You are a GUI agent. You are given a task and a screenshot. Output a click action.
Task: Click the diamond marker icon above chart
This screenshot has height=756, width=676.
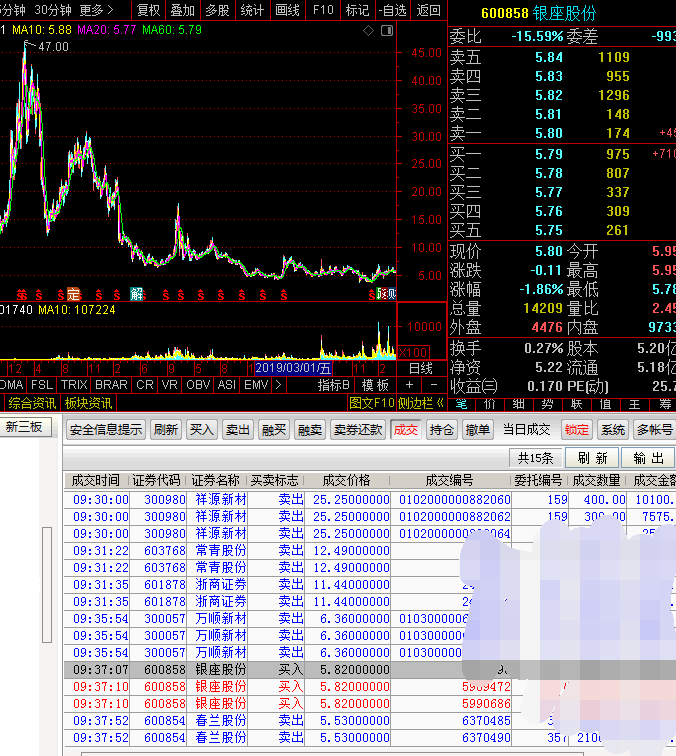tap(368, 31)
